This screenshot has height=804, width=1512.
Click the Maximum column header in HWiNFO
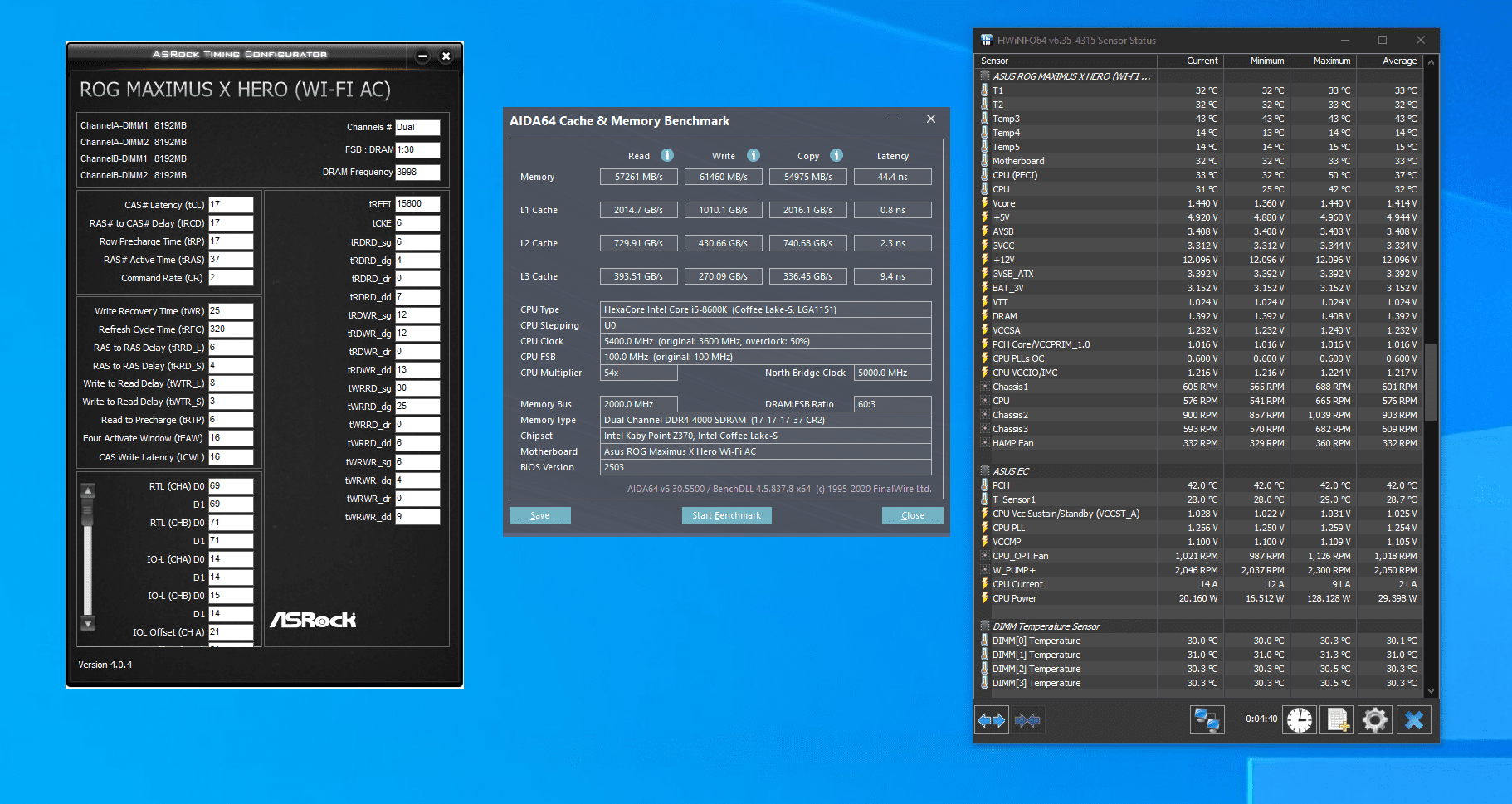1331,61
